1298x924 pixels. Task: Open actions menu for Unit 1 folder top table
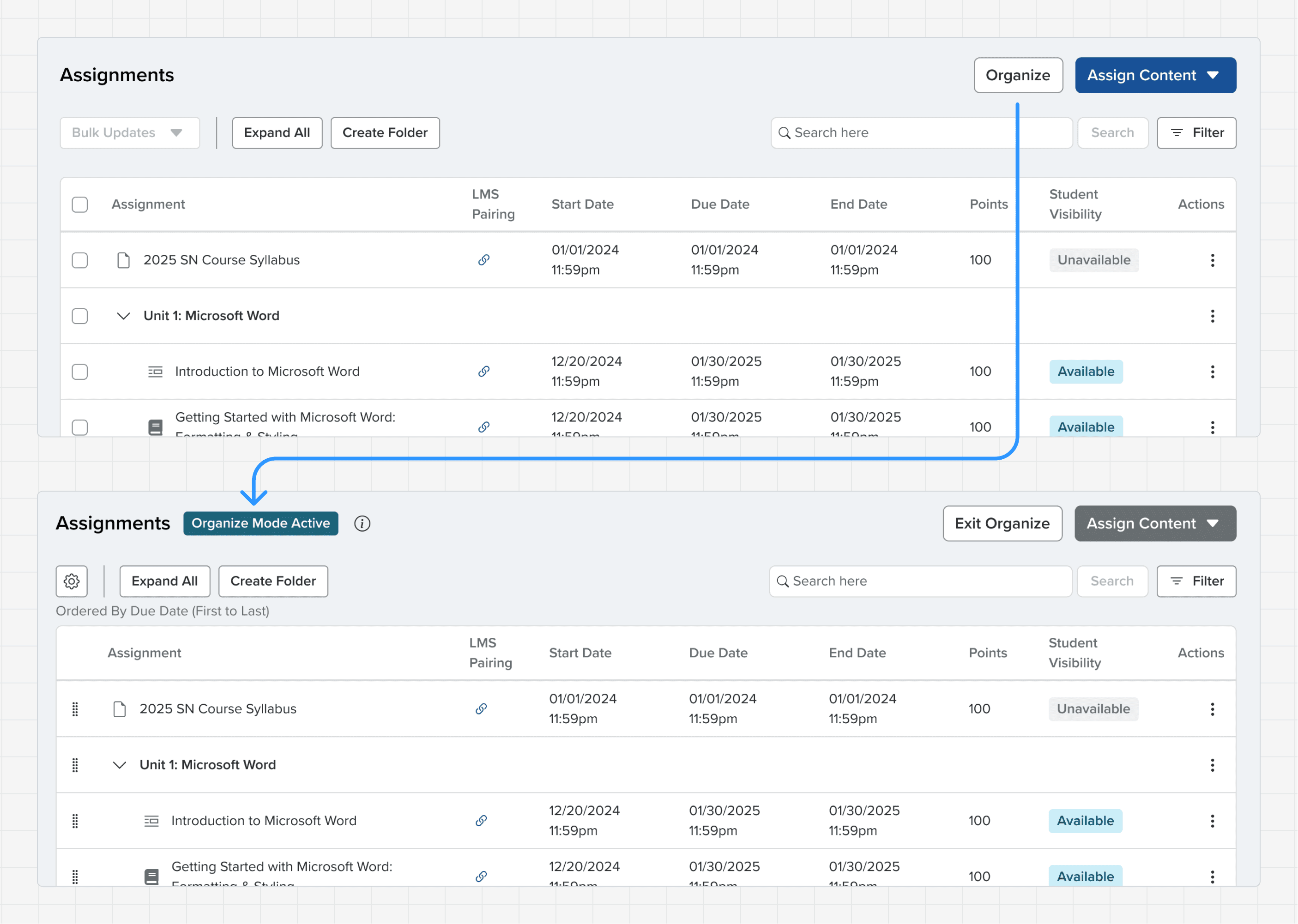1212,316
